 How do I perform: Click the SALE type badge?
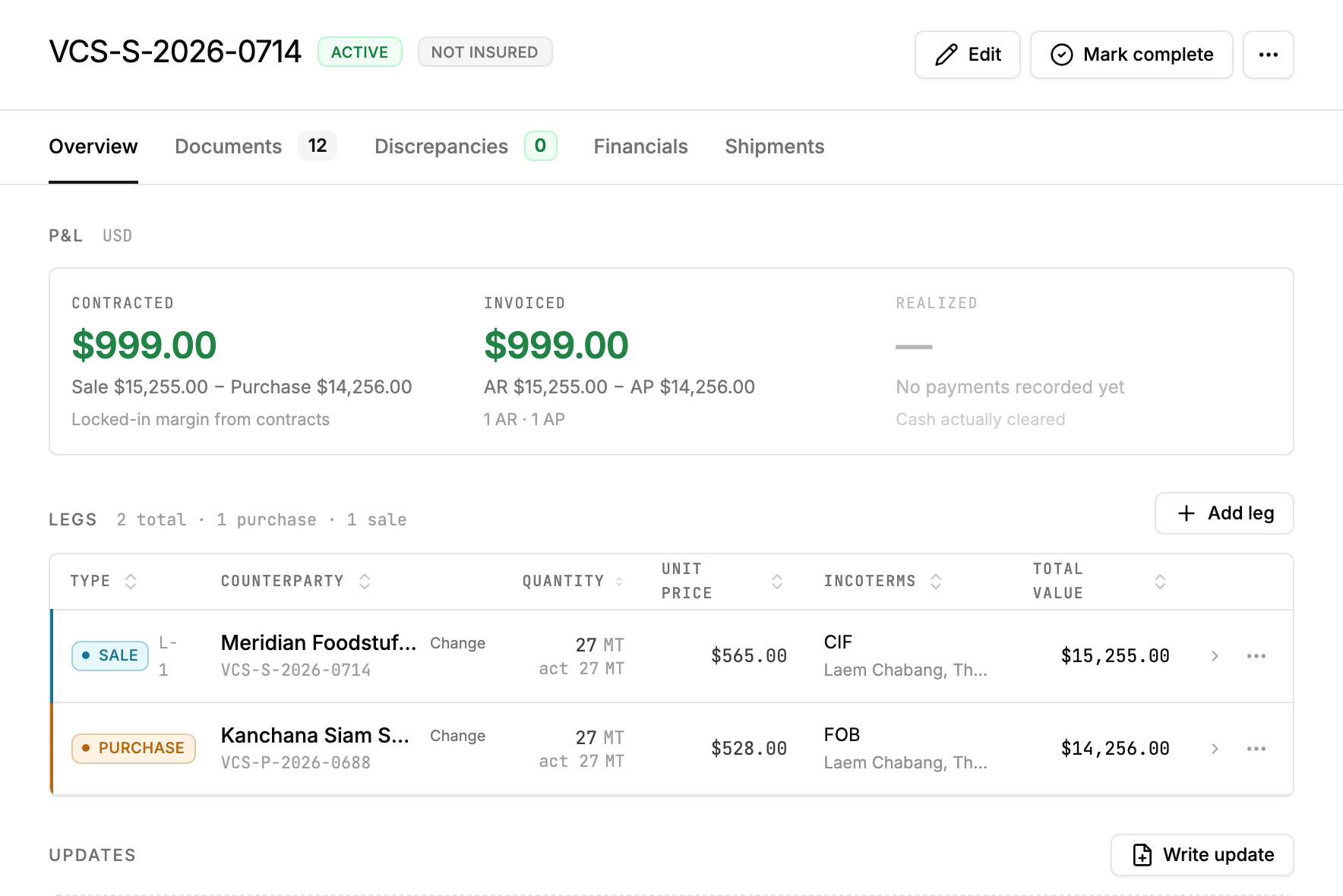[110, 656]
